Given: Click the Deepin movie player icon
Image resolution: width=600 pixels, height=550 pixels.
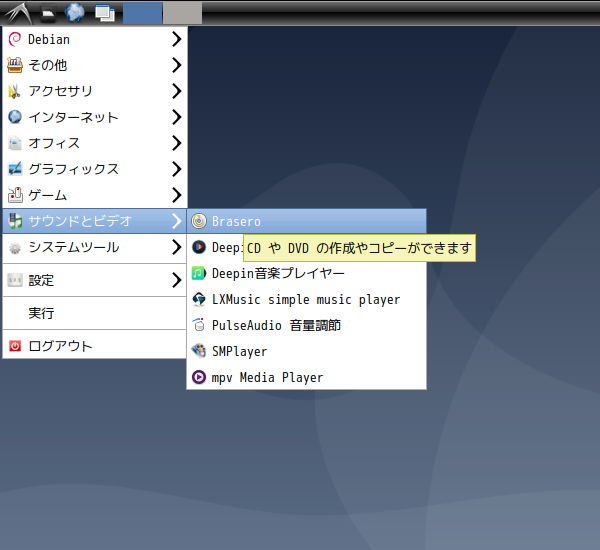Looking at the screenshot, I should (x=199, y=247).
